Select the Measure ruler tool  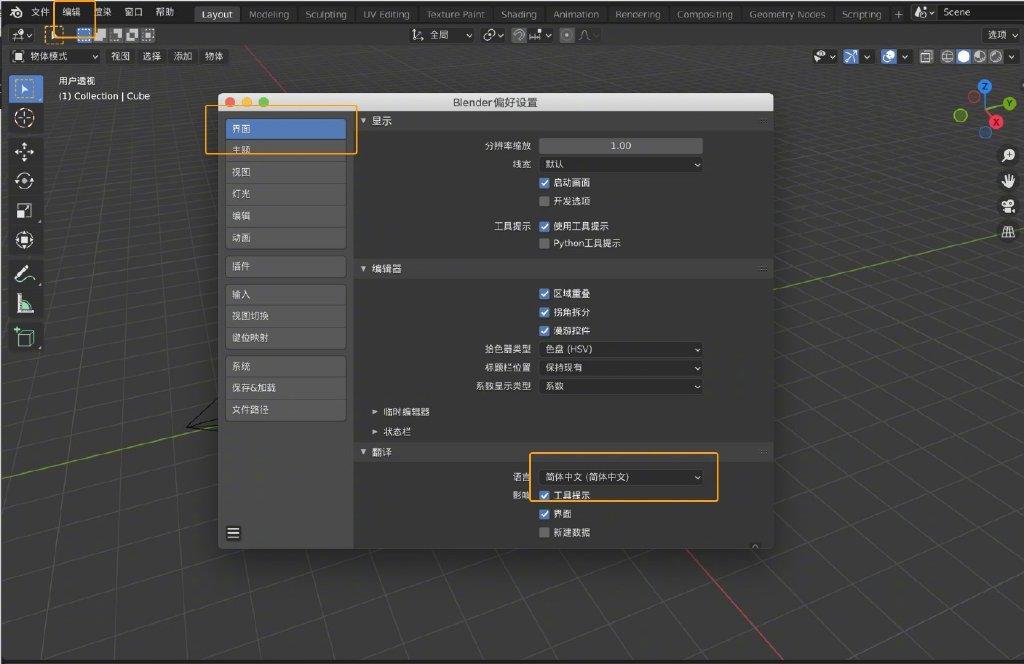coord(25,304)
